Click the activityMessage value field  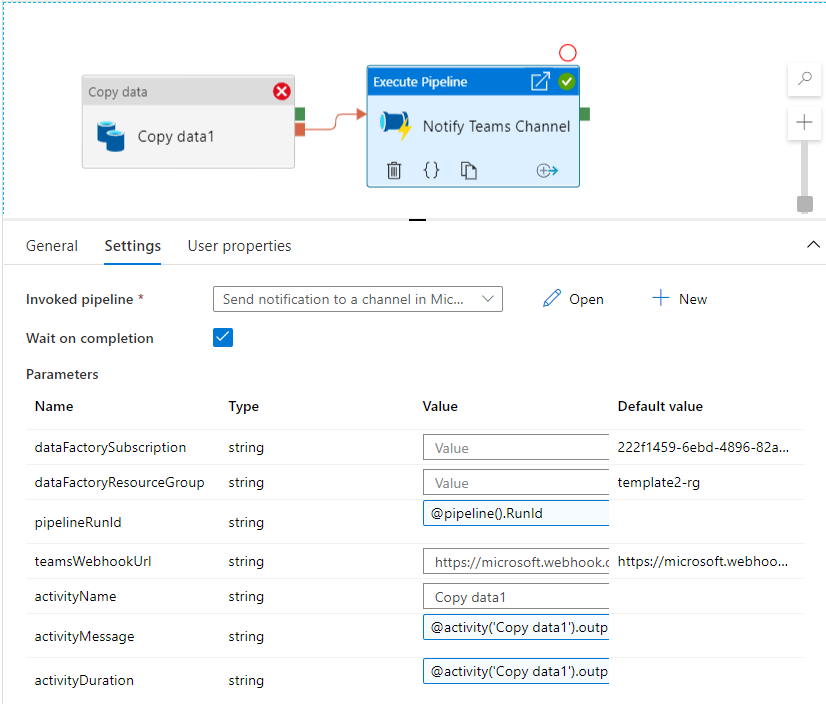tap(516, 627)
